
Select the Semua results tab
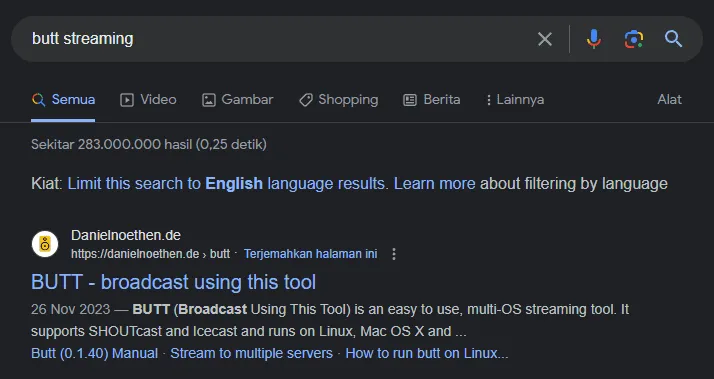click(x=63, y=100)
